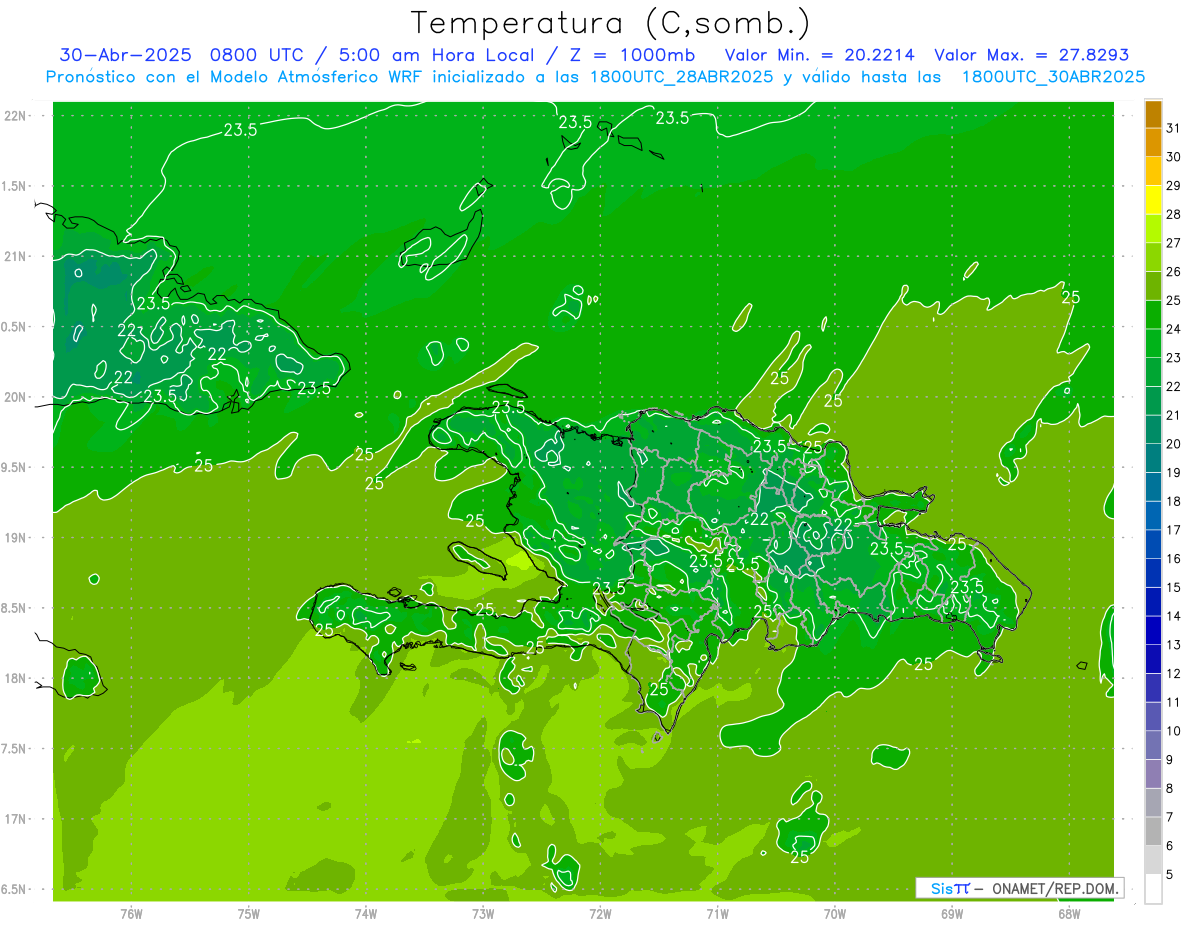Image resolution: width=1200 pixels, height=927 pixels.
Task: Click the "72W" longitude axis label
Action: click(600, 914)
